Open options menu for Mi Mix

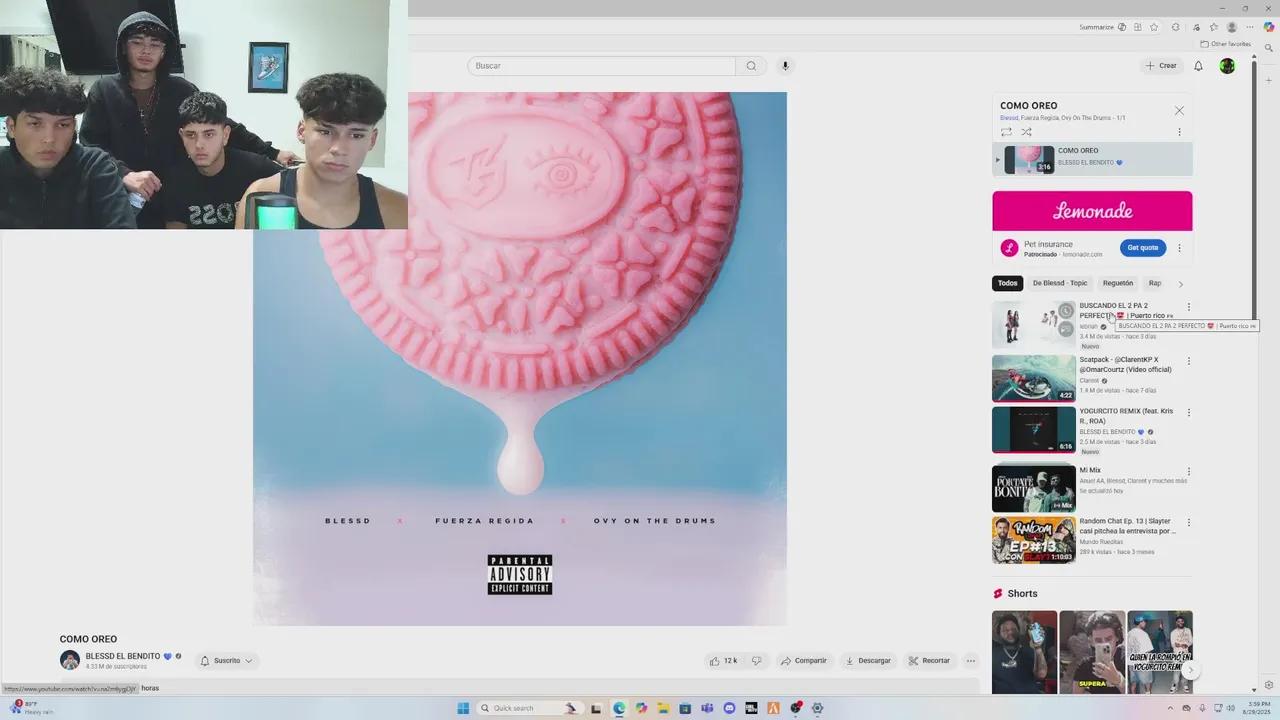pyautogui.click(x=1189, y=471)
